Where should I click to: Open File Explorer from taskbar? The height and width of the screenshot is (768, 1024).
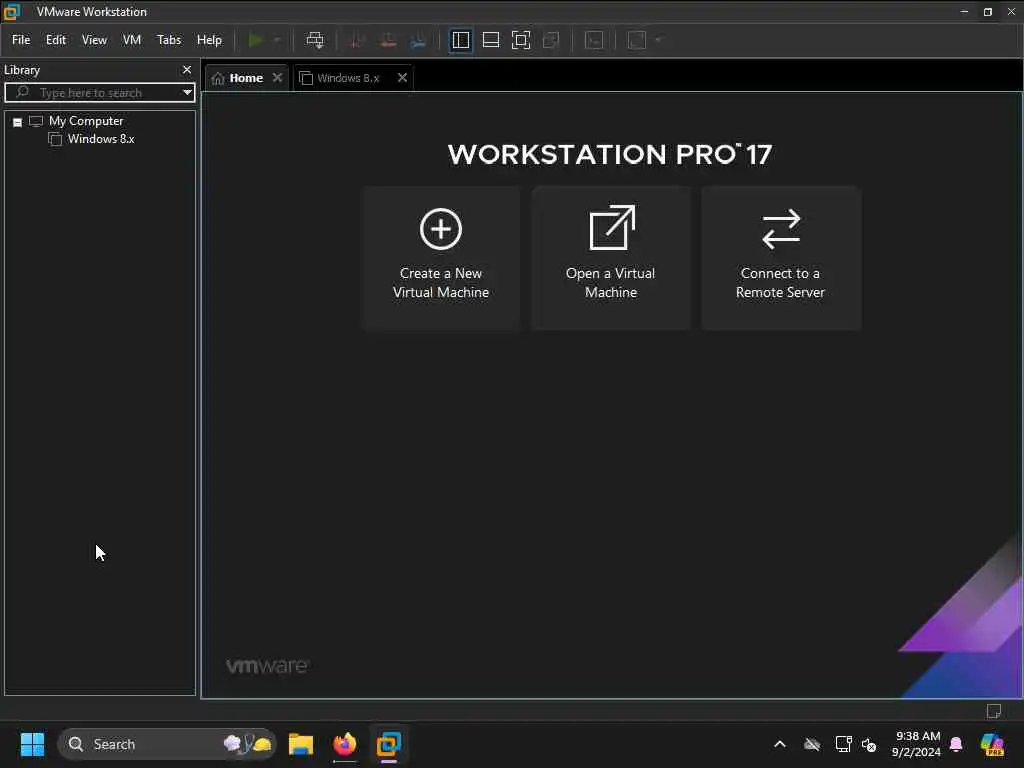(301, 744)
